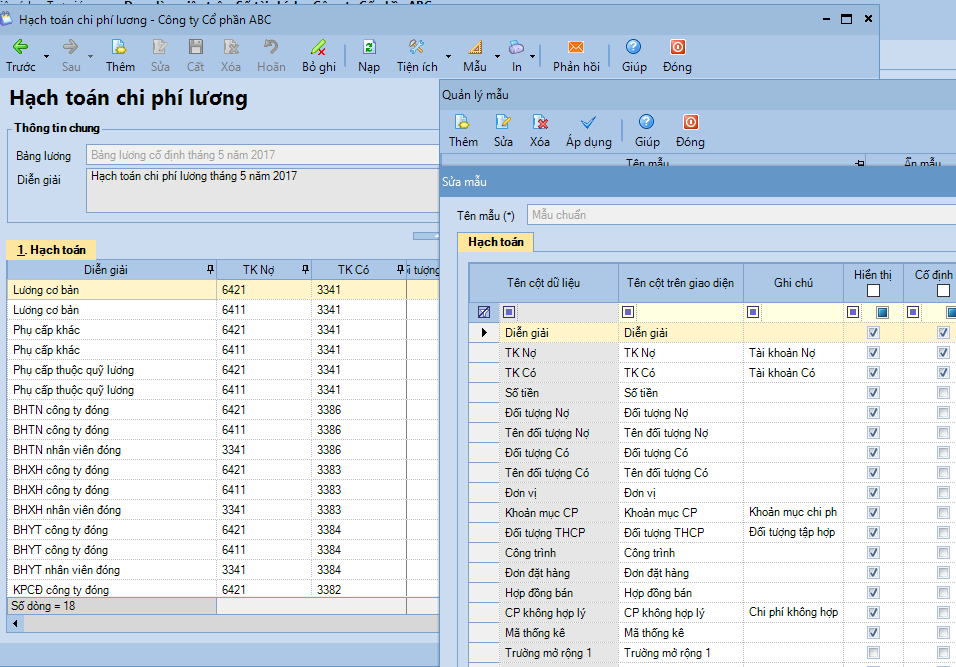Open dropdown arrow next to Sau button

[90, 57]
